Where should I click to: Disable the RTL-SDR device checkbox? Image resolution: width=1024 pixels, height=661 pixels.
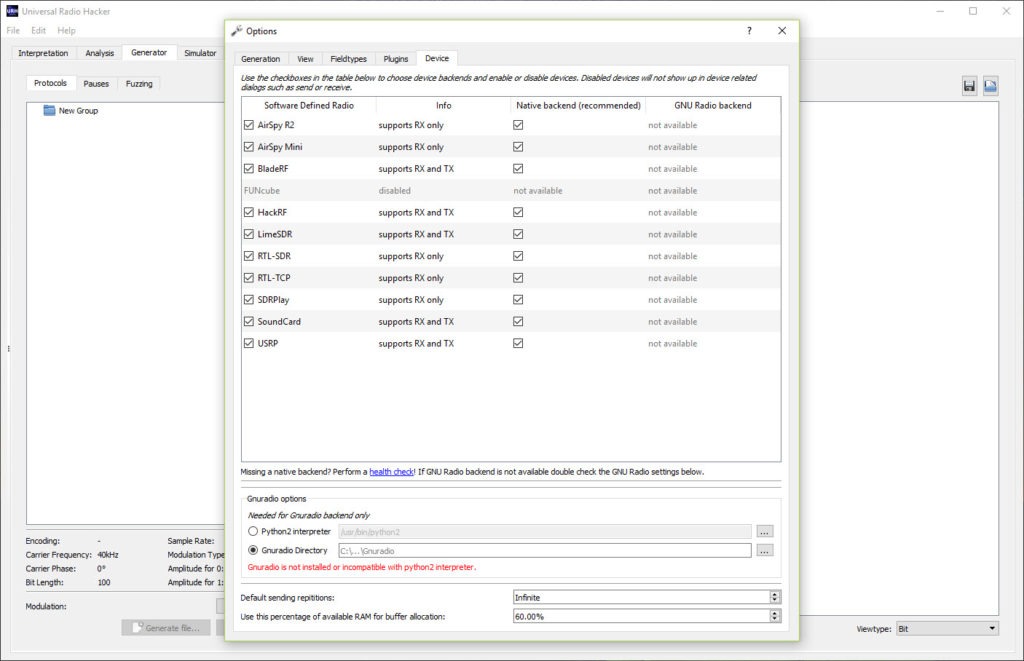(x=249, y=256)
